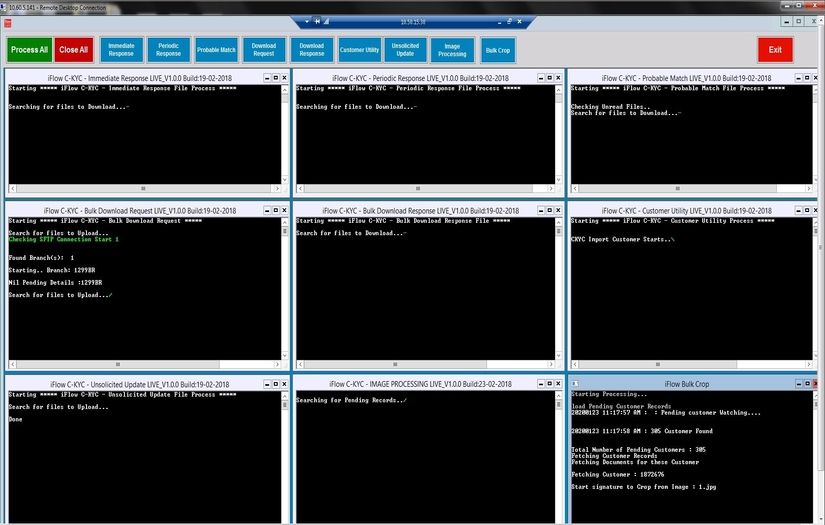Launch the Periodic Response process
This screenshot has width=825, height=525.
(168, 50)
